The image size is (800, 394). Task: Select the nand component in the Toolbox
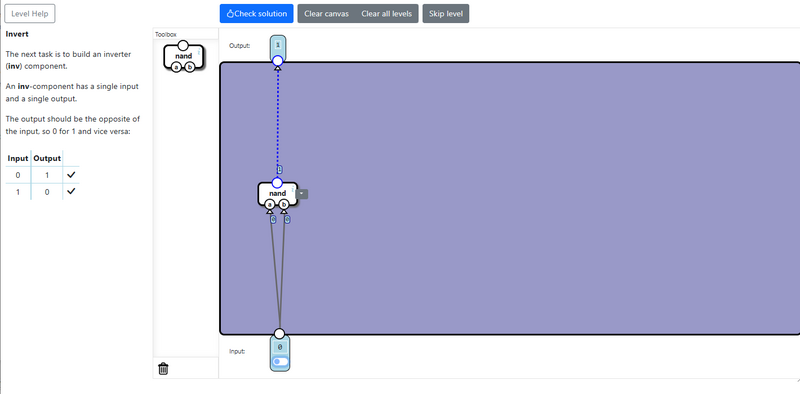[184, 56]
